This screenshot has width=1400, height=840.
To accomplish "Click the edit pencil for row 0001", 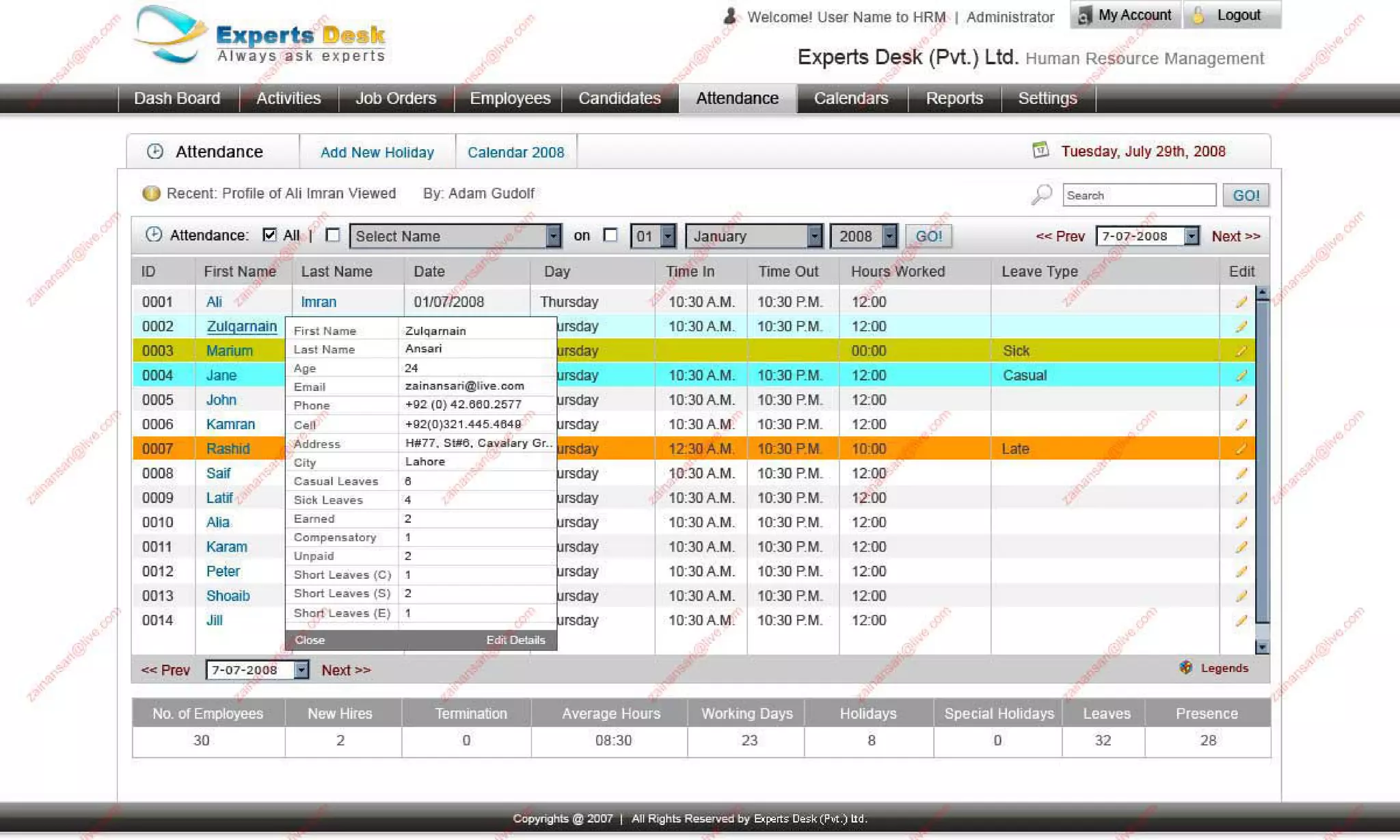I will [1241, 302].
